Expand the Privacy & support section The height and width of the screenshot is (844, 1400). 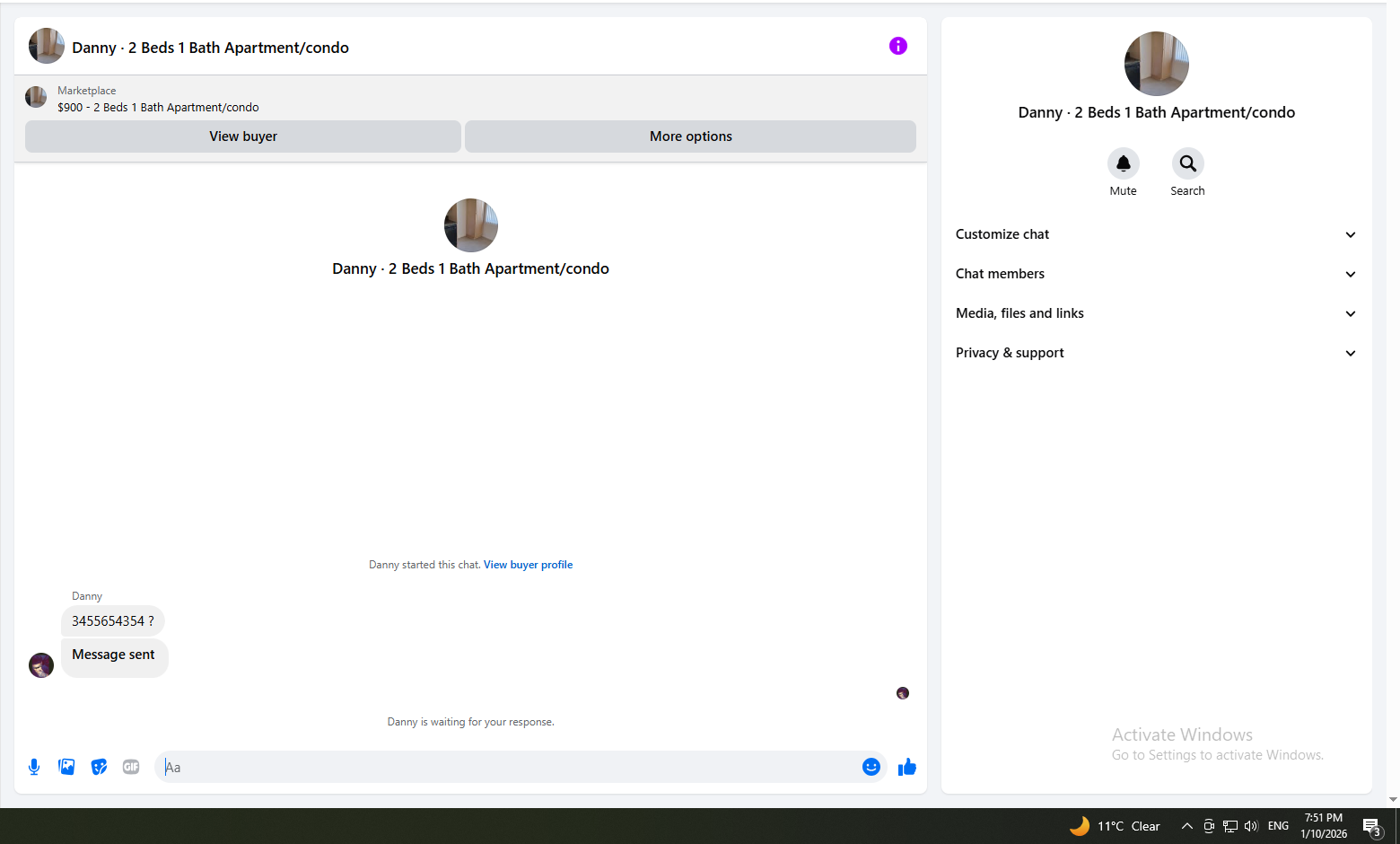click(1156, 353)
